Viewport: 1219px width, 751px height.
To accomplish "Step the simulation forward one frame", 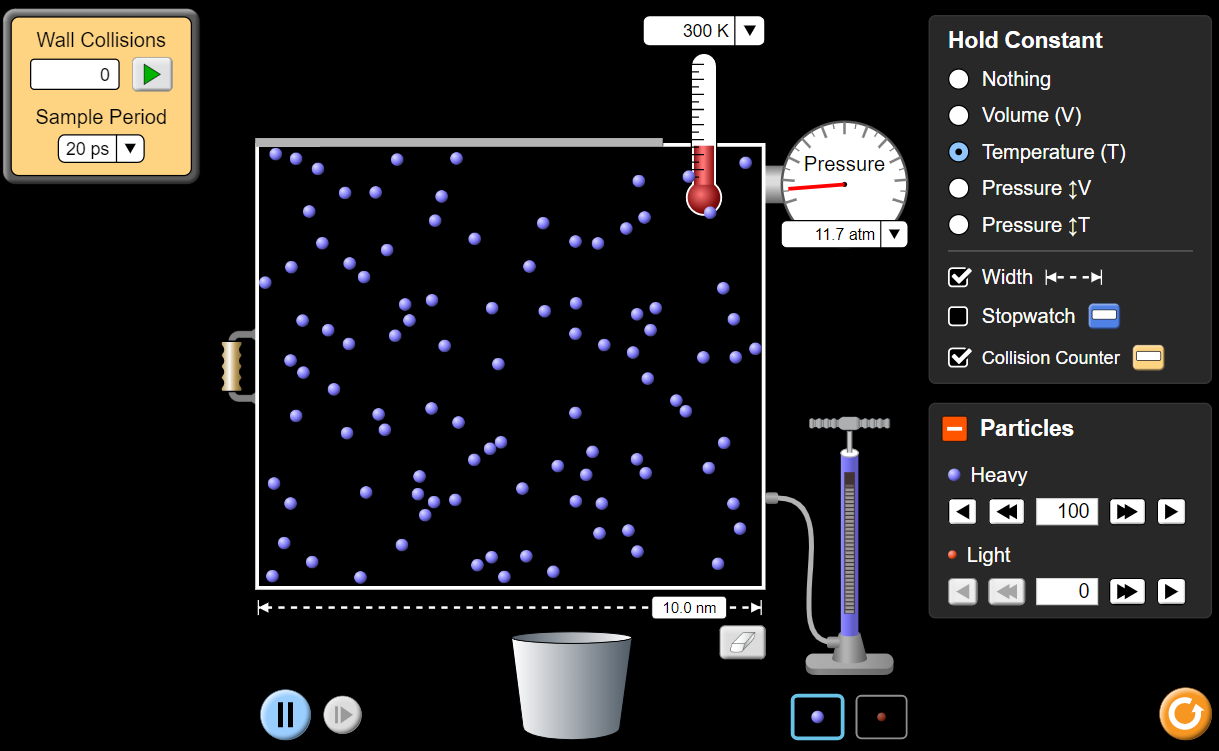I will (342, 715).
